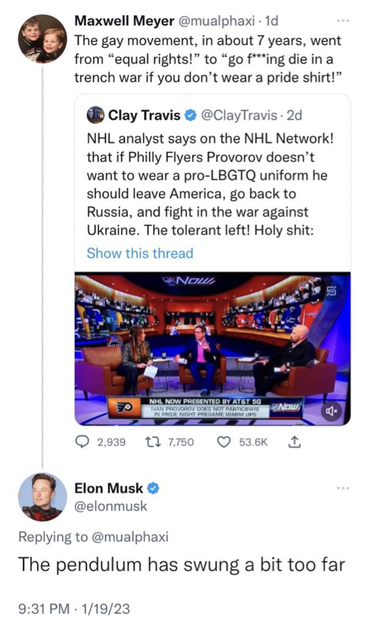Viewport: 369px width, 625px height.
Task: Like the tweet using the heart icon
Action: (224, 442)
